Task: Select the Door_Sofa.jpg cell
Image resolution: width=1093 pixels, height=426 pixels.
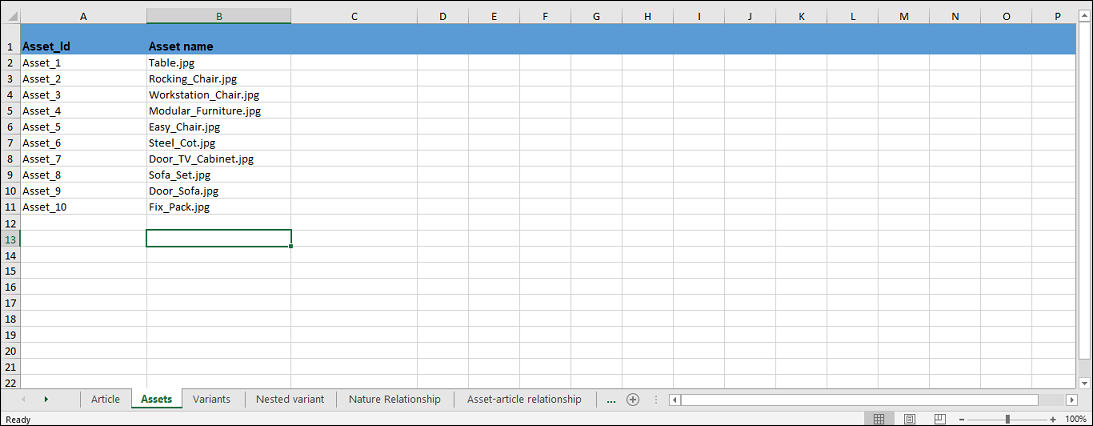Action: [x=219, y=191]
